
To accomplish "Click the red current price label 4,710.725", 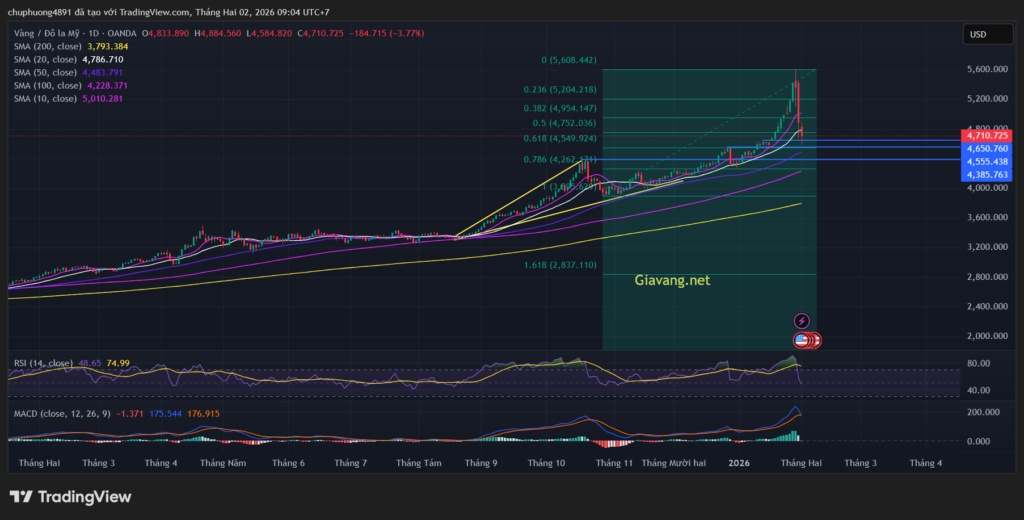I will (987, 135).
